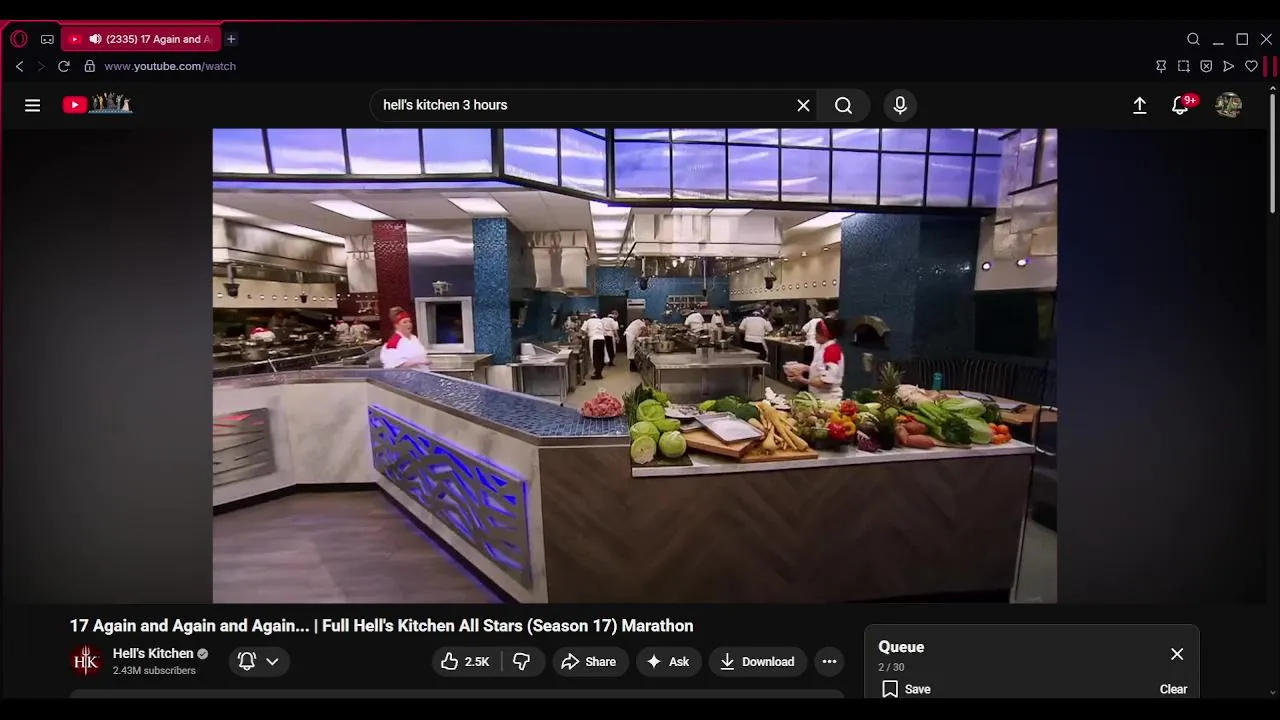Focus the youtube.com/watch address bar

pos(170,66)
